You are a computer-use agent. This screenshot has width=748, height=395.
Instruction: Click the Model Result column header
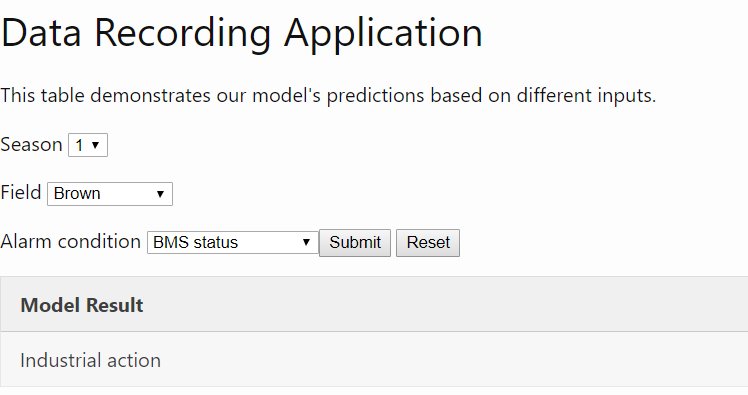(82, 305)
